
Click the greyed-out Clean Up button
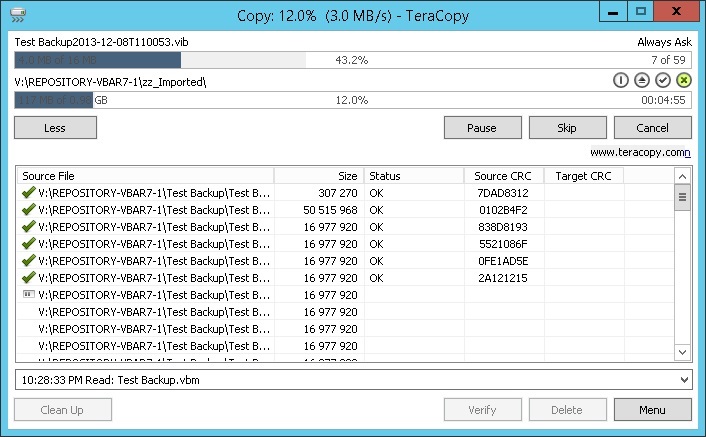point(63,410)
